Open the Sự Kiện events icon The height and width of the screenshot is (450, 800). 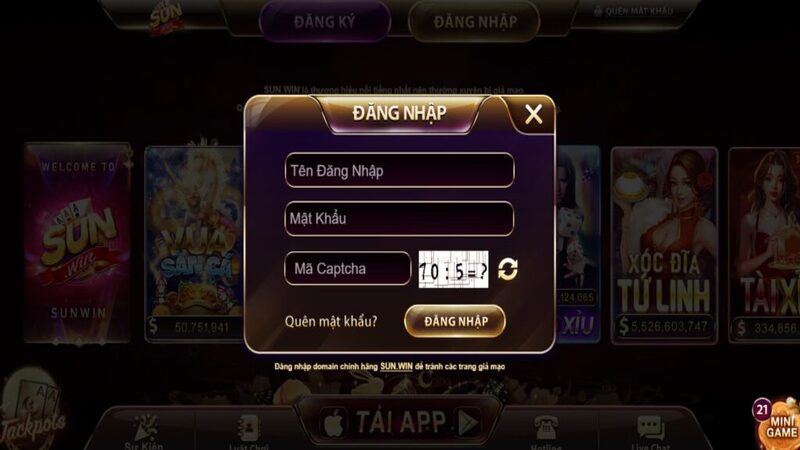pyautogui.click(x=145, y=428)
